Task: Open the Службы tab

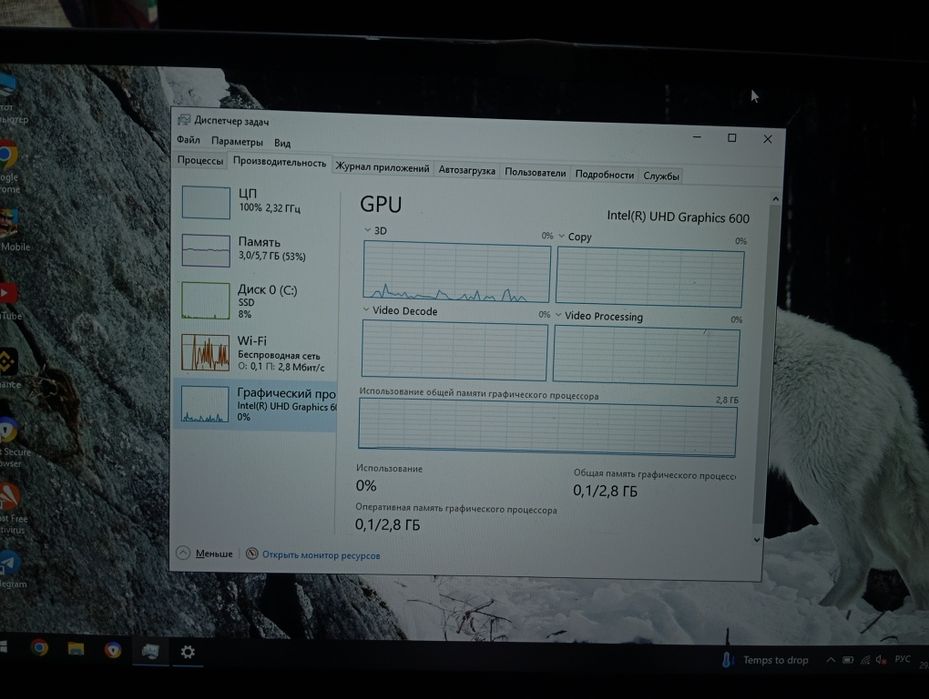Action: click(661, 176)
